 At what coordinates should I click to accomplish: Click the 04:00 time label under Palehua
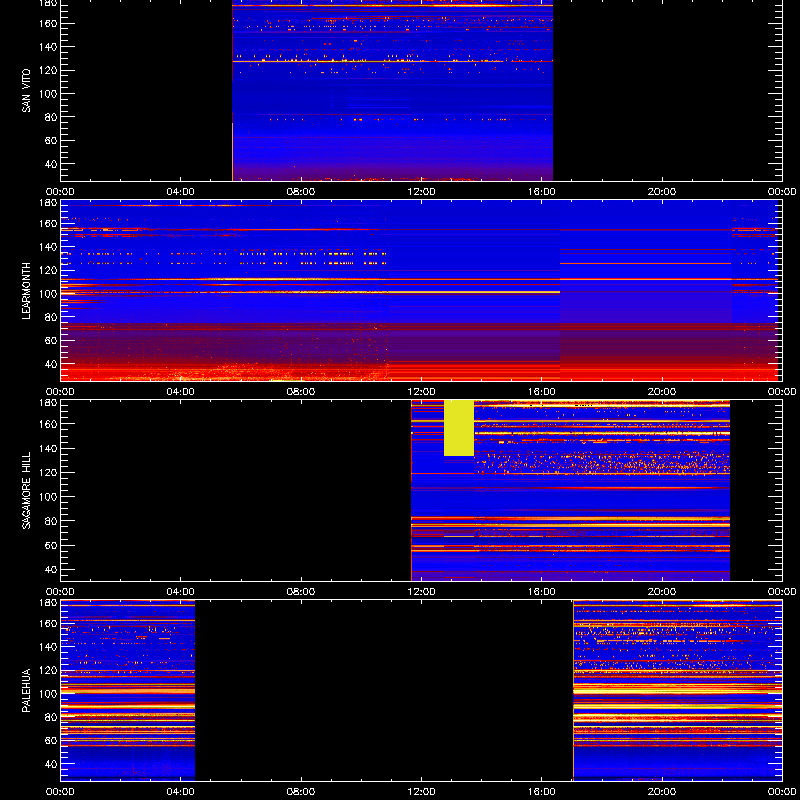[181, 792]
